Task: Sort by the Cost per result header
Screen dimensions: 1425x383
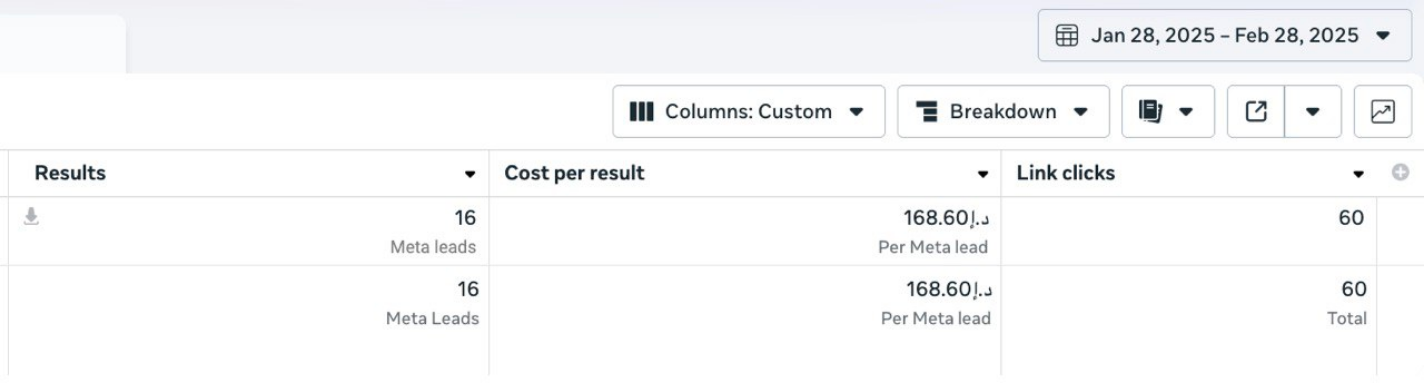Action: point(574,173)
